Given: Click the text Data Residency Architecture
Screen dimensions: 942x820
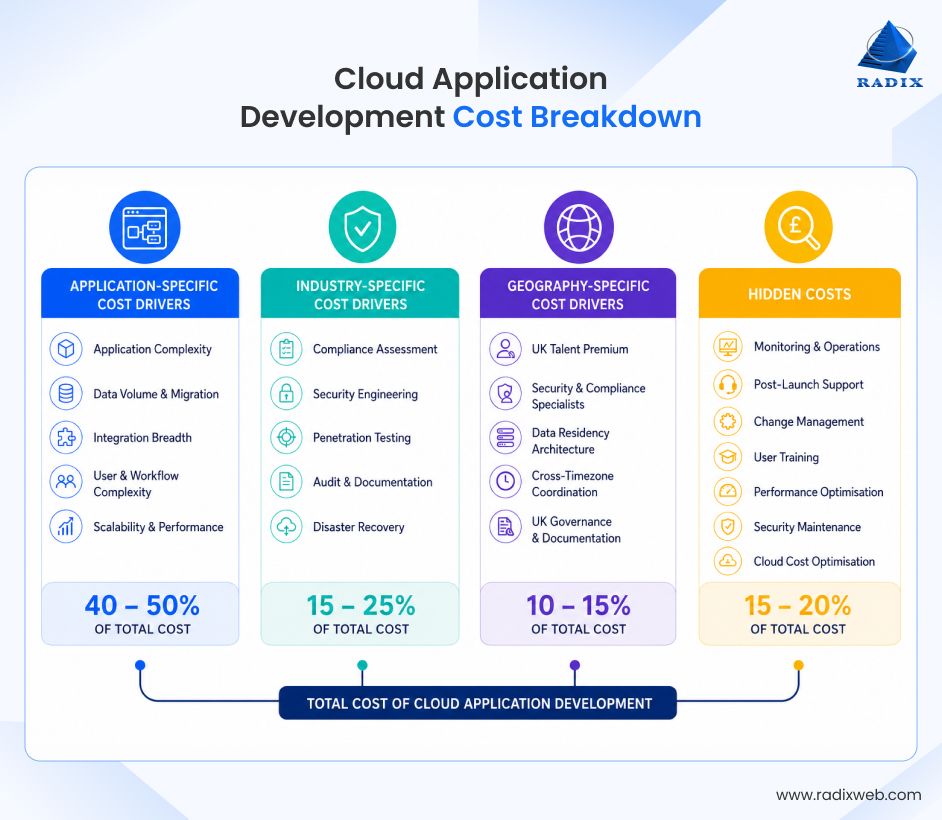Looking at the screenshot, I should click(x=571, y=441).
